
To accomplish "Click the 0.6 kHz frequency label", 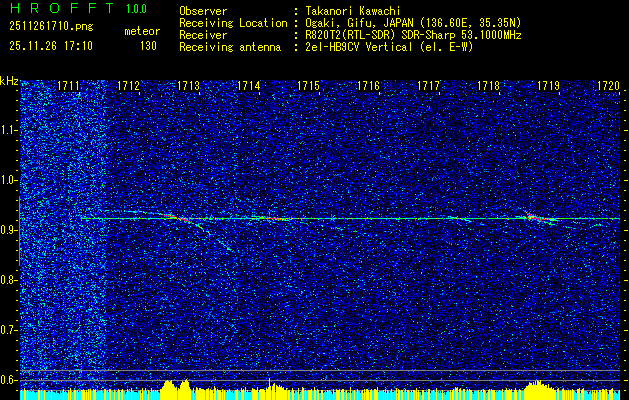I will coord(7,380).
